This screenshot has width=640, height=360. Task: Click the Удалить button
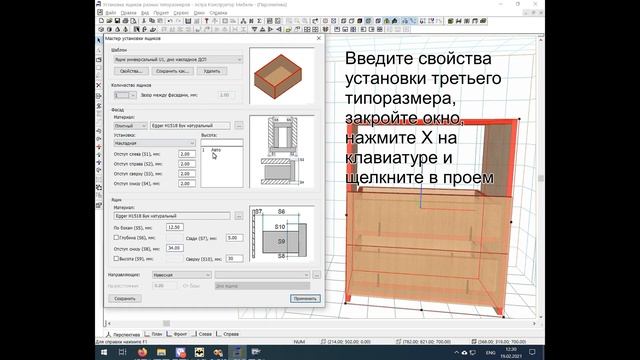212,71
